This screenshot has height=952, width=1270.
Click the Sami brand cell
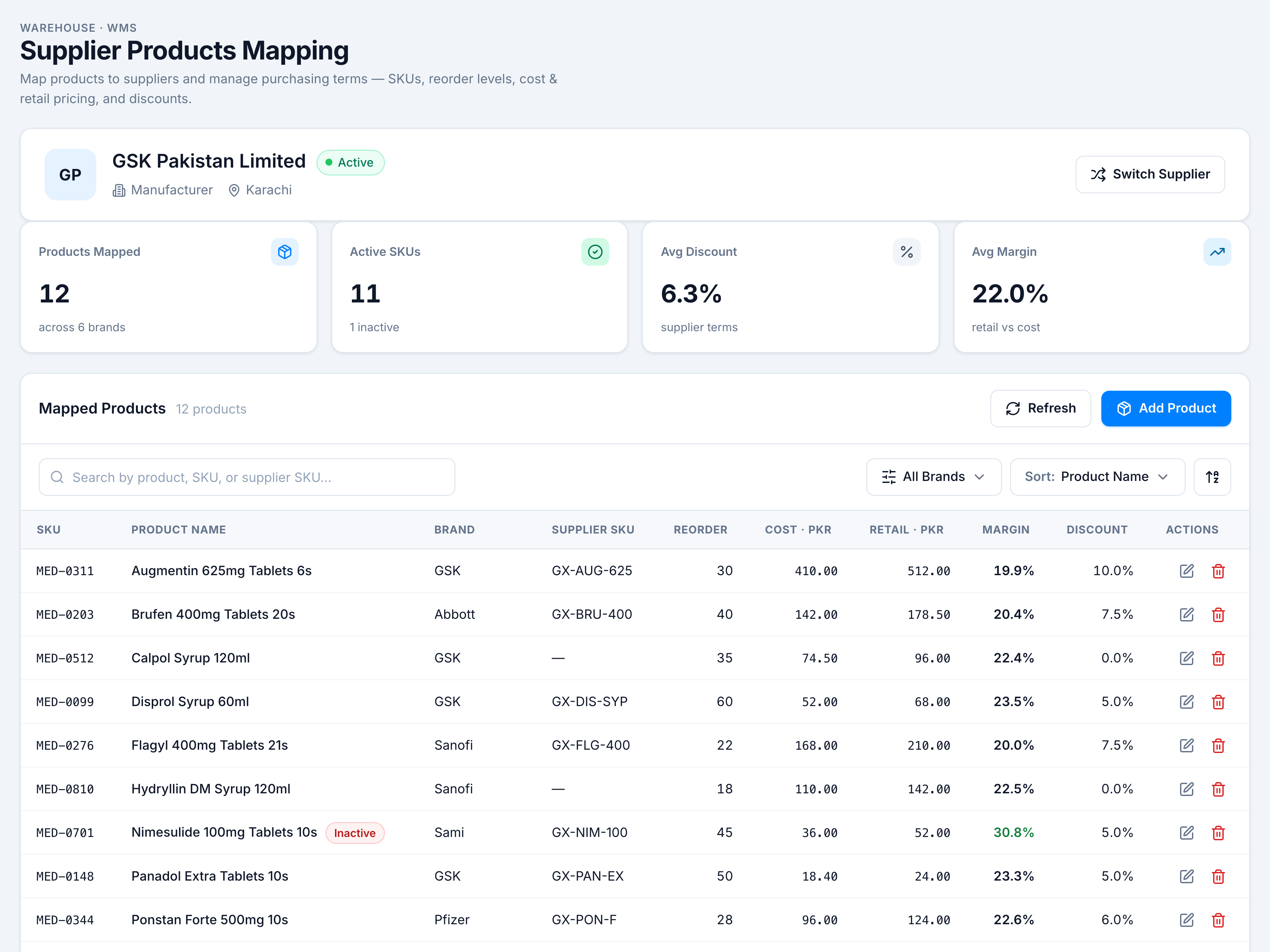(x=449, y=833)
